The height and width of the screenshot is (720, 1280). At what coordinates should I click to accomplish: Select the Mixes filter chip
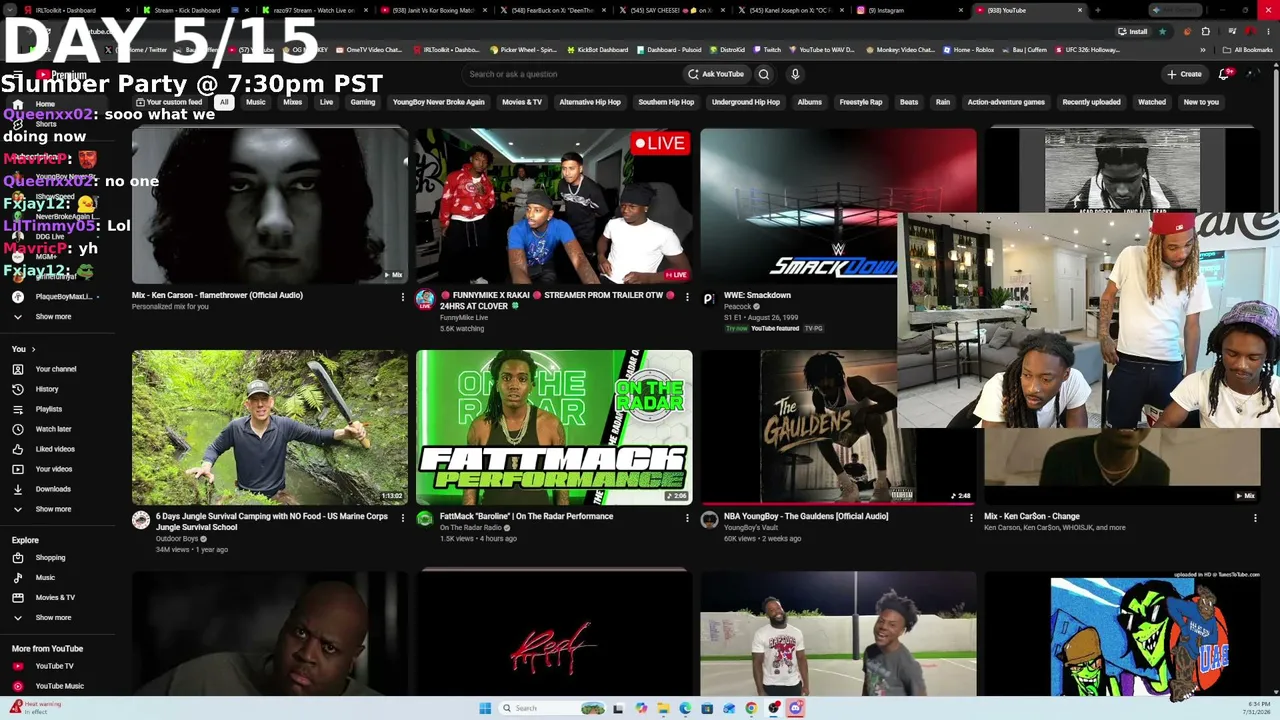(292, 102)
